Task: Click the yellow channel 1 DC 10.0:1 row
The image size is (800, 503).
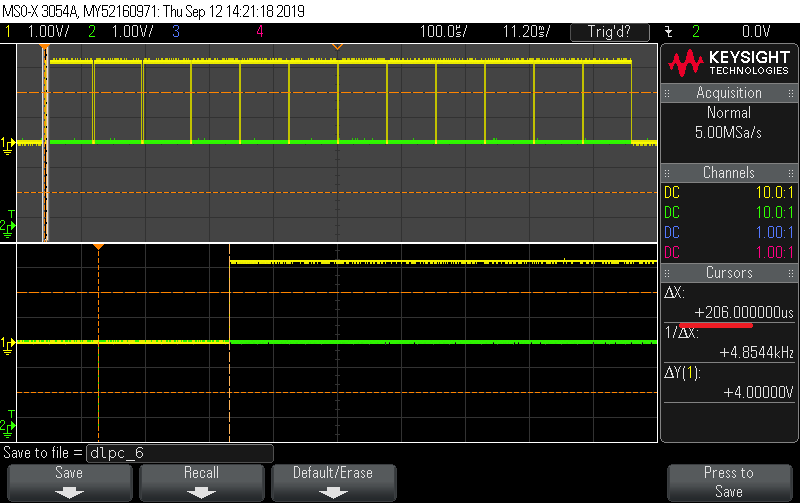Action: (729, 193)
